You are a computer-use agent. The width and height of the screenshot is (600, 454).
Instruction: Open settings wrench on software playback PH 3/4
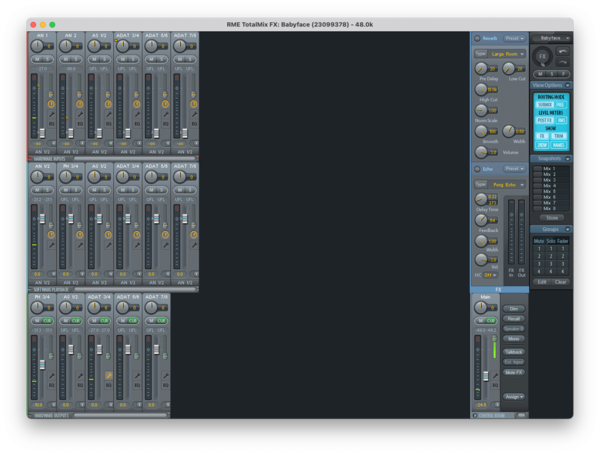pyautogui.click(x=80, y=245)
